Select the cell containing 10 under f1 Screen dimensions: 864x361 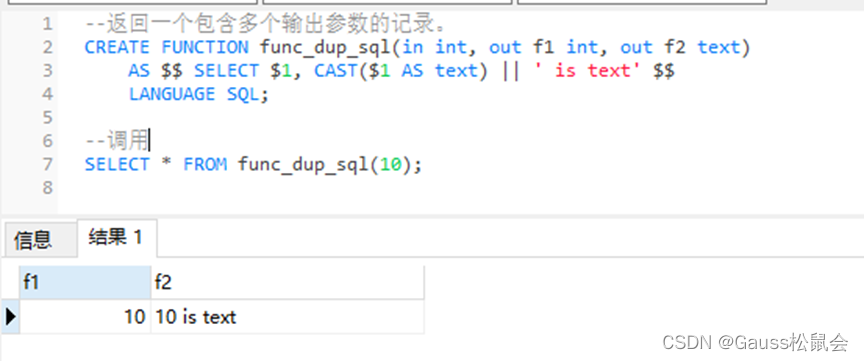click(x=85, y=317)
